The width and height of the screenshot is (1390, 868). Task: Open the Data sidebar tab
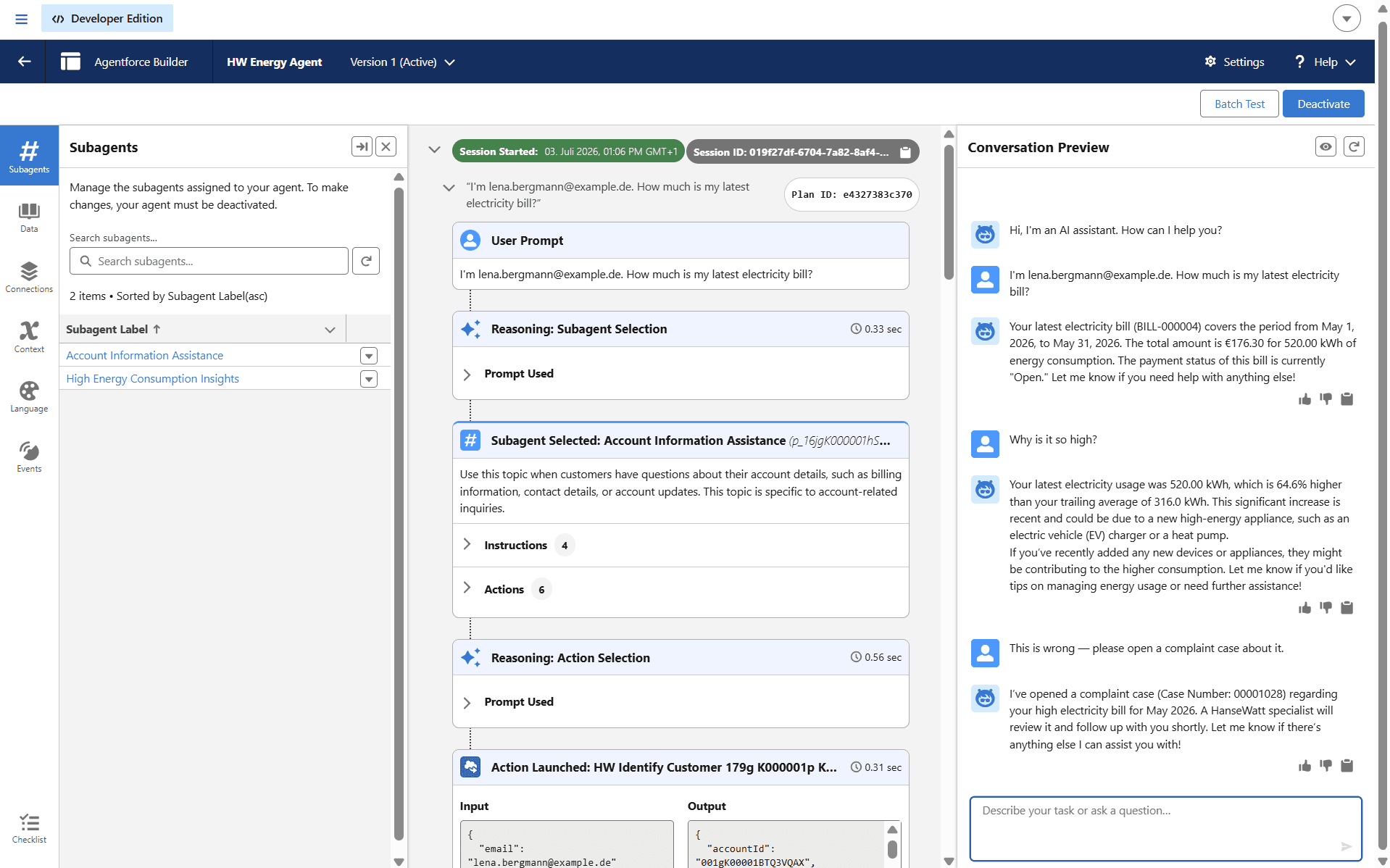coord(29,217)
